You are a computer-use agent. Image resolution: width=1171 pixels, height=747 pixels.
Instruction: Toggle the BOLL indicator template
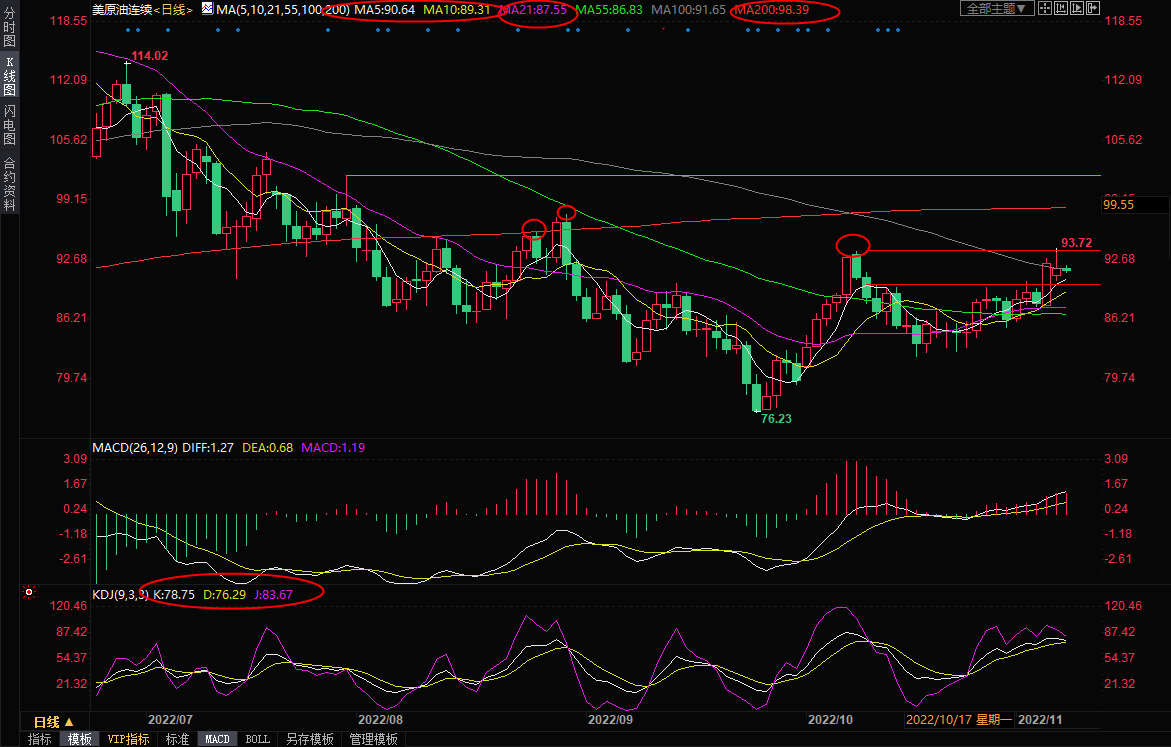coord(257,739)
